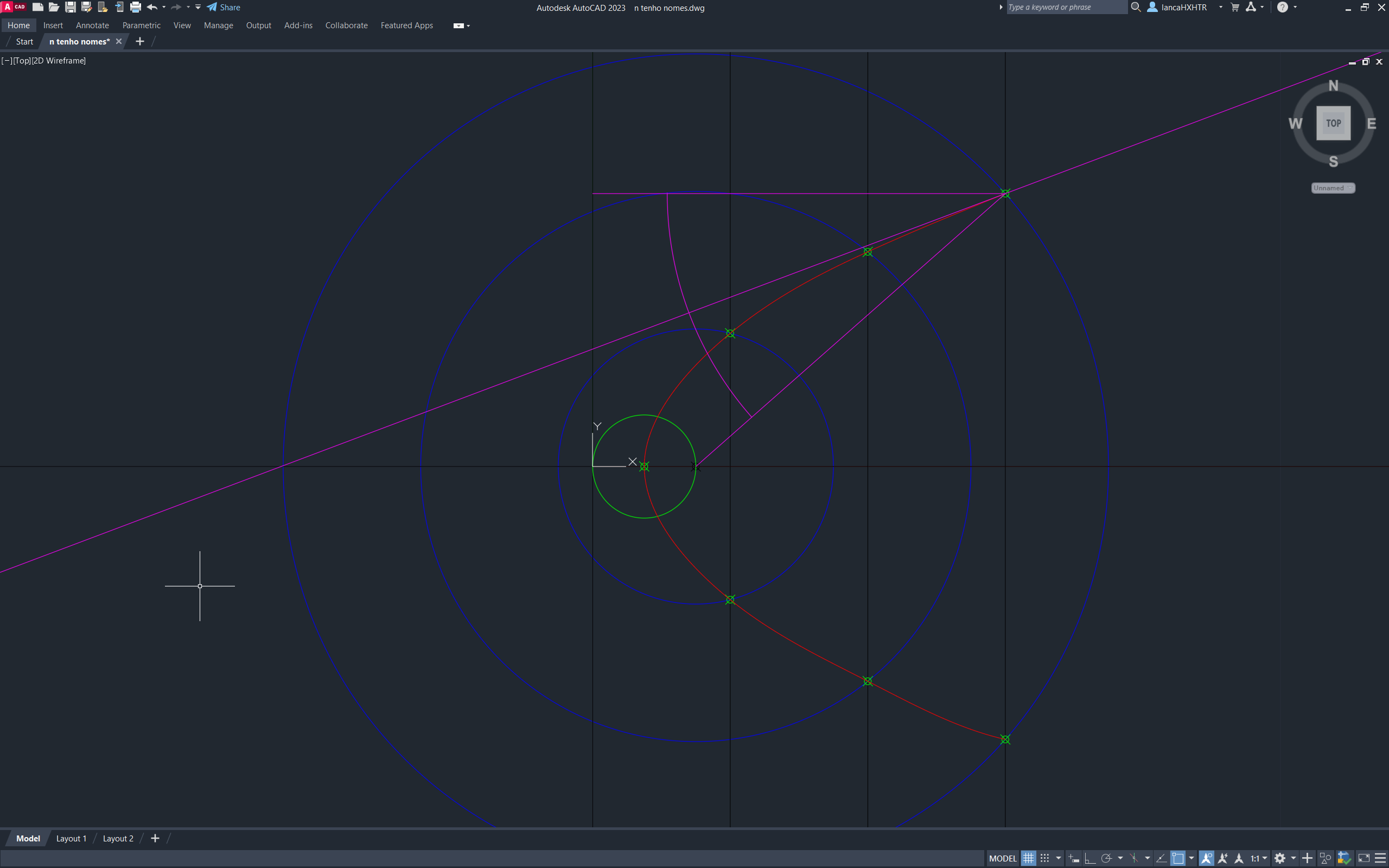Toggle Snap mode dotted grid icon
Image resolution: width=1389 pixels, height=868 pixels.
pyautogui.click(x=1044, y=858)
